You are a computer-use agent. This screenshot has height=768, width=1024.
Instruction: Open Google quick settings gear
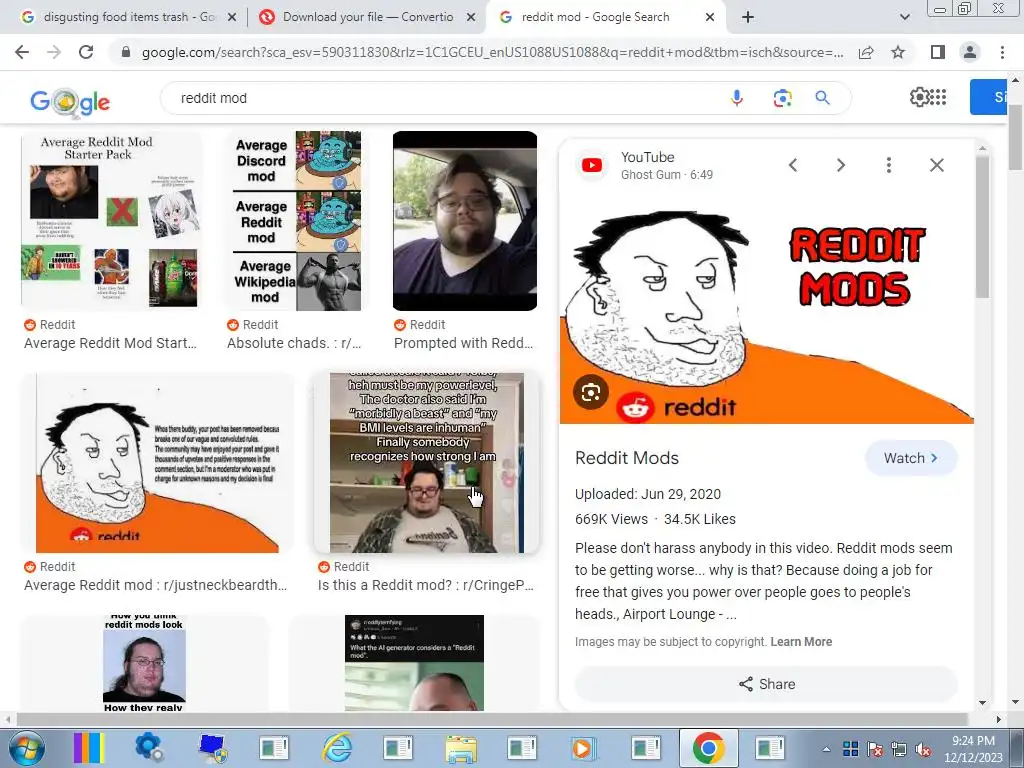click(x=919, y=97)
